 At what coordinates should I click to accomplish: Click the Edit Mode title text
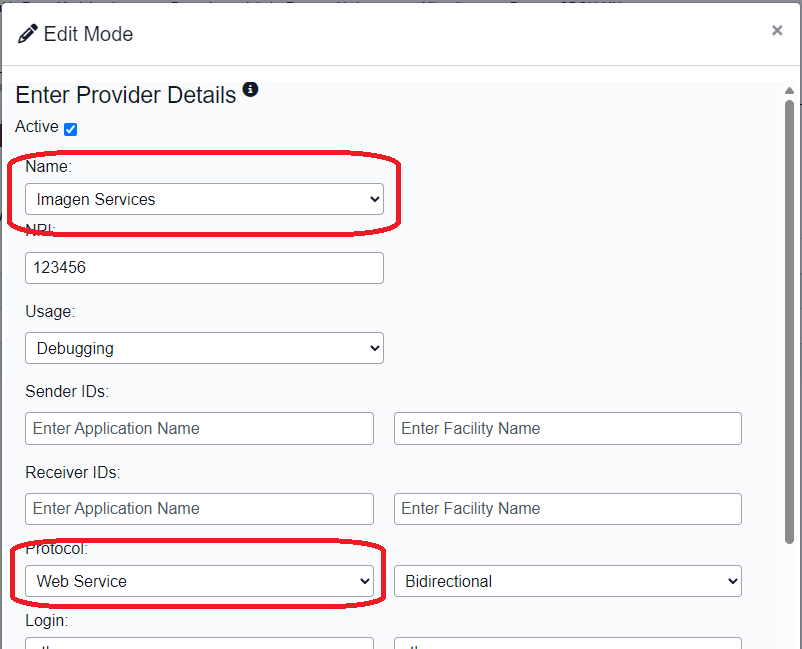(x=88, y=34)
